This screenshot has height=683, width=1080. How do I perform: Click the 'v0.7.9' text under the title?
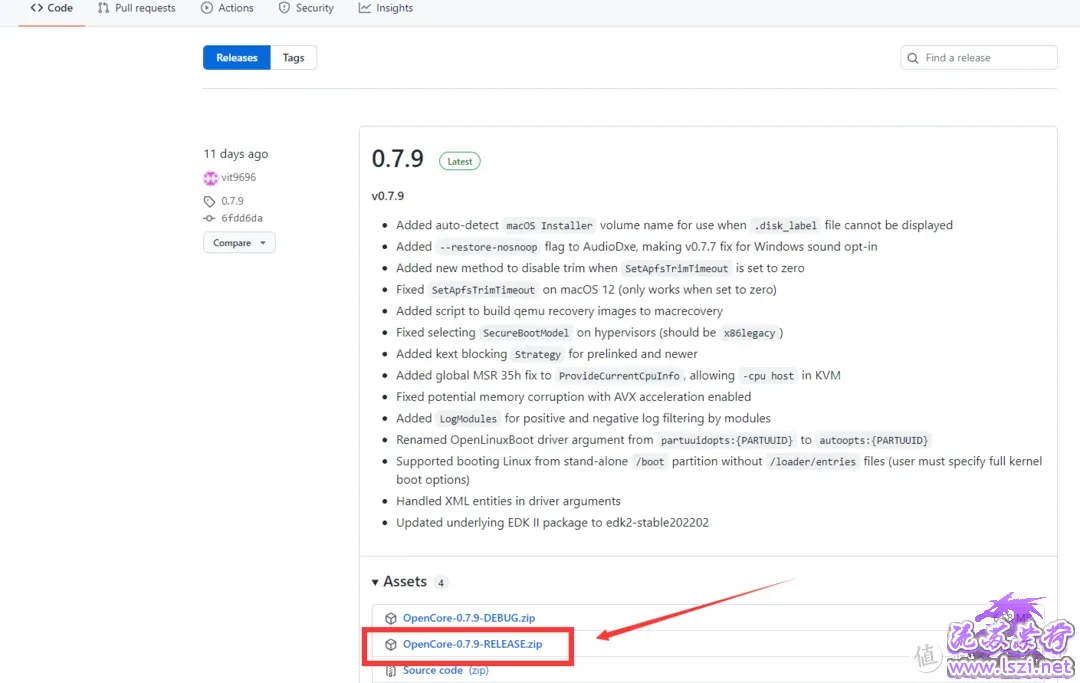tap(388, 196)
